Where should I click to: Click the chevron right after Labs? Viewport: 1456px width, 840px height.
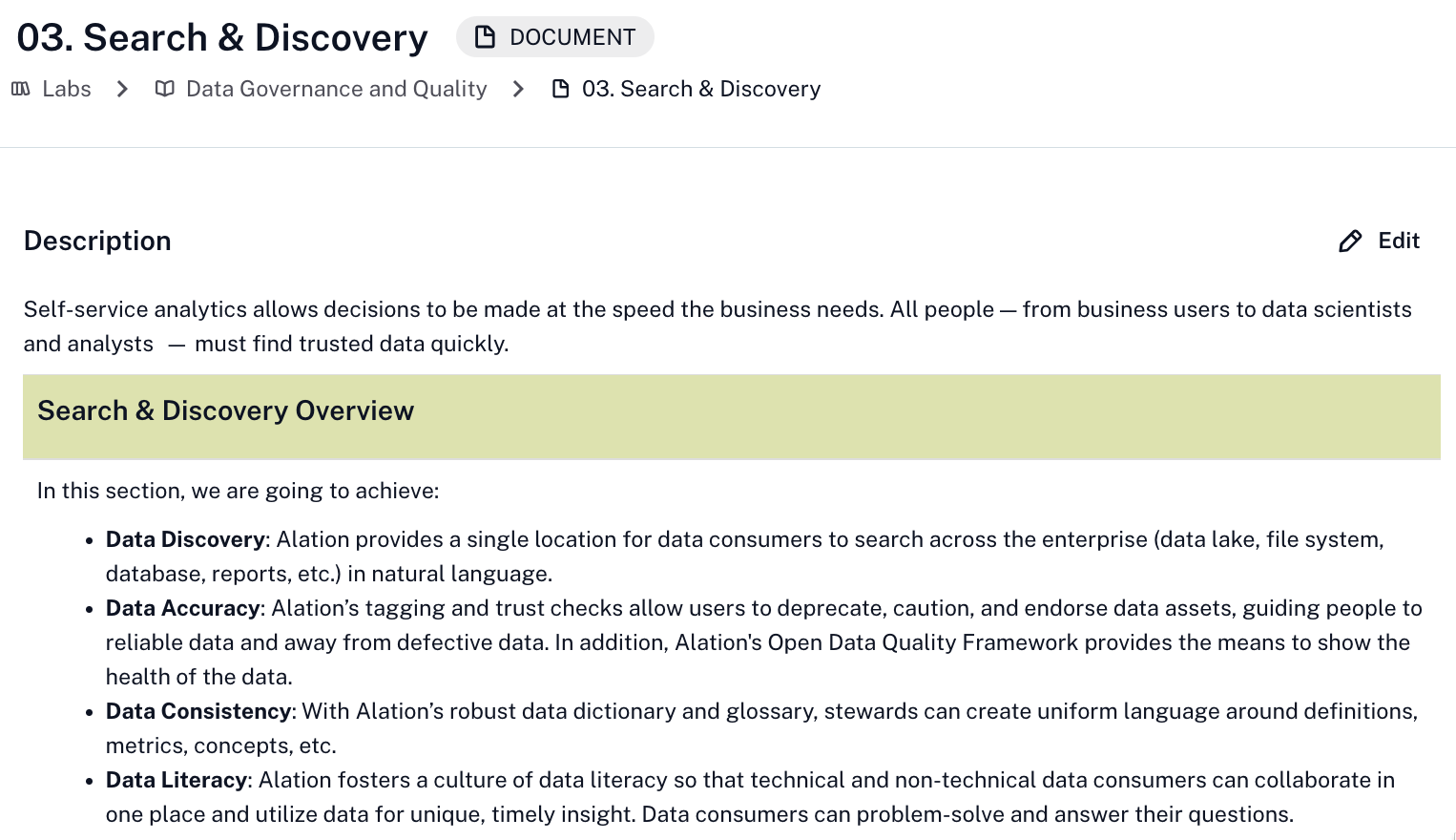[122, 89]
